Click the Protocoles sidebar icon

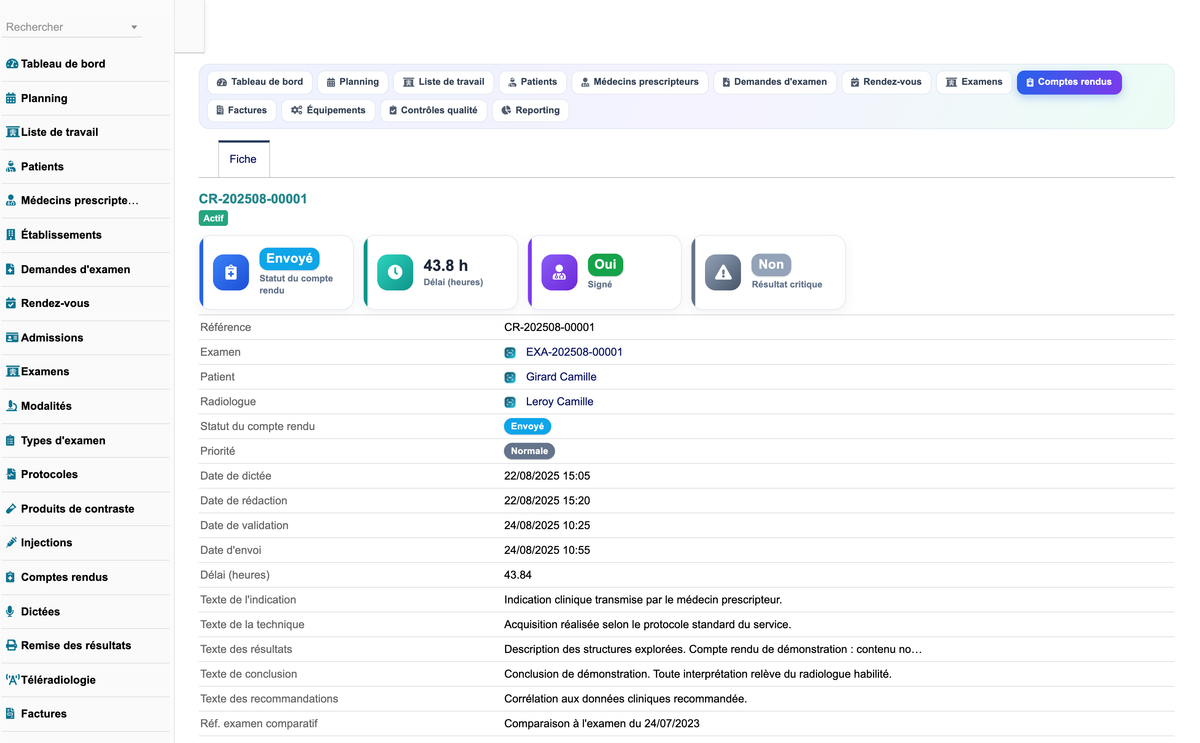(x=11, y=474)
